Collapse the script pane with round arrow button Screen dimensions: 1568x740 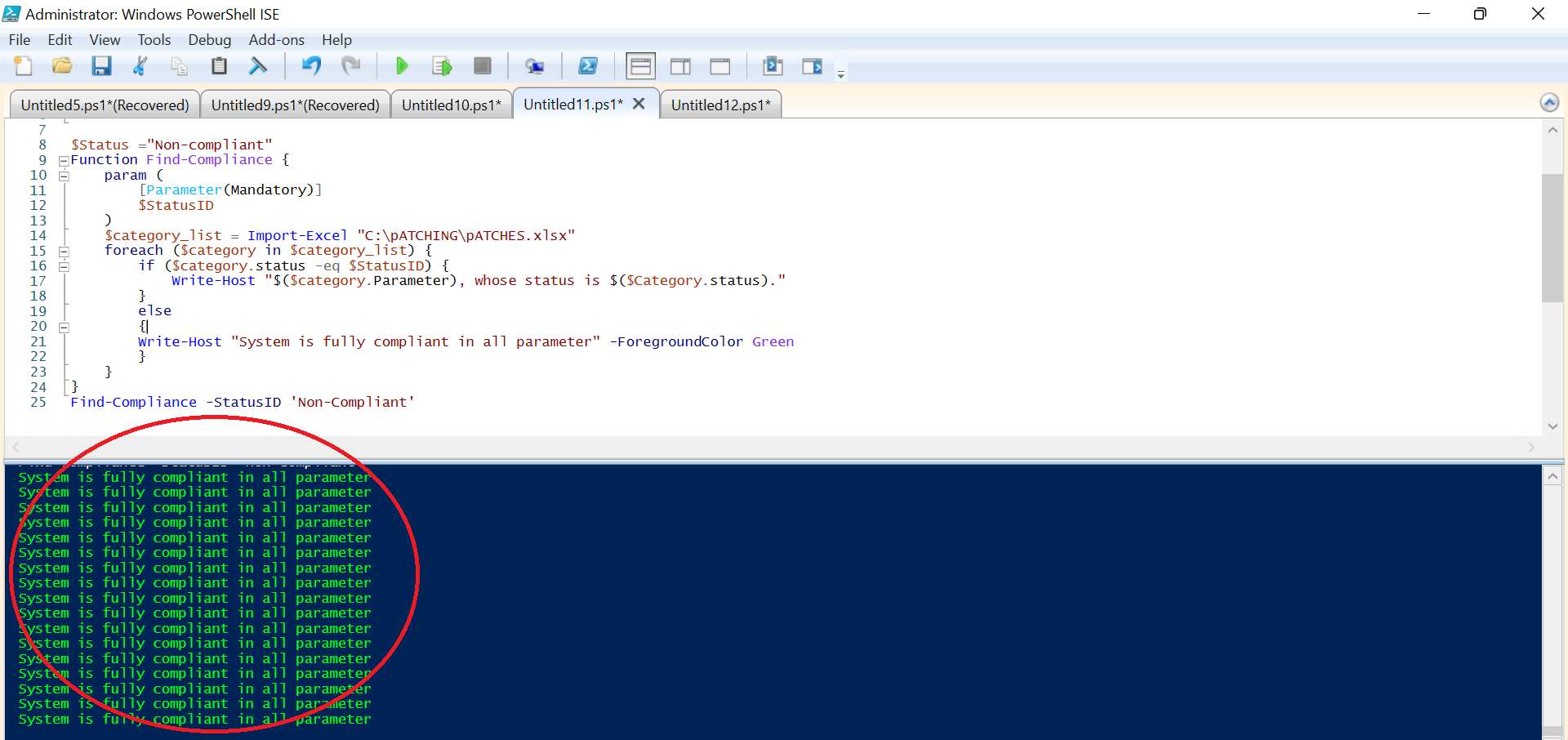1549,102
